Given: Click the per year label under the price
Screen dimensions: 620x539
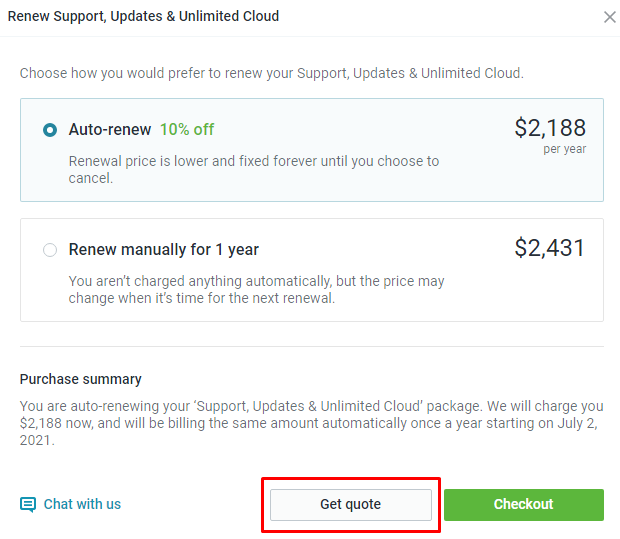Looking at the screenshot, I should click(564, 149).
